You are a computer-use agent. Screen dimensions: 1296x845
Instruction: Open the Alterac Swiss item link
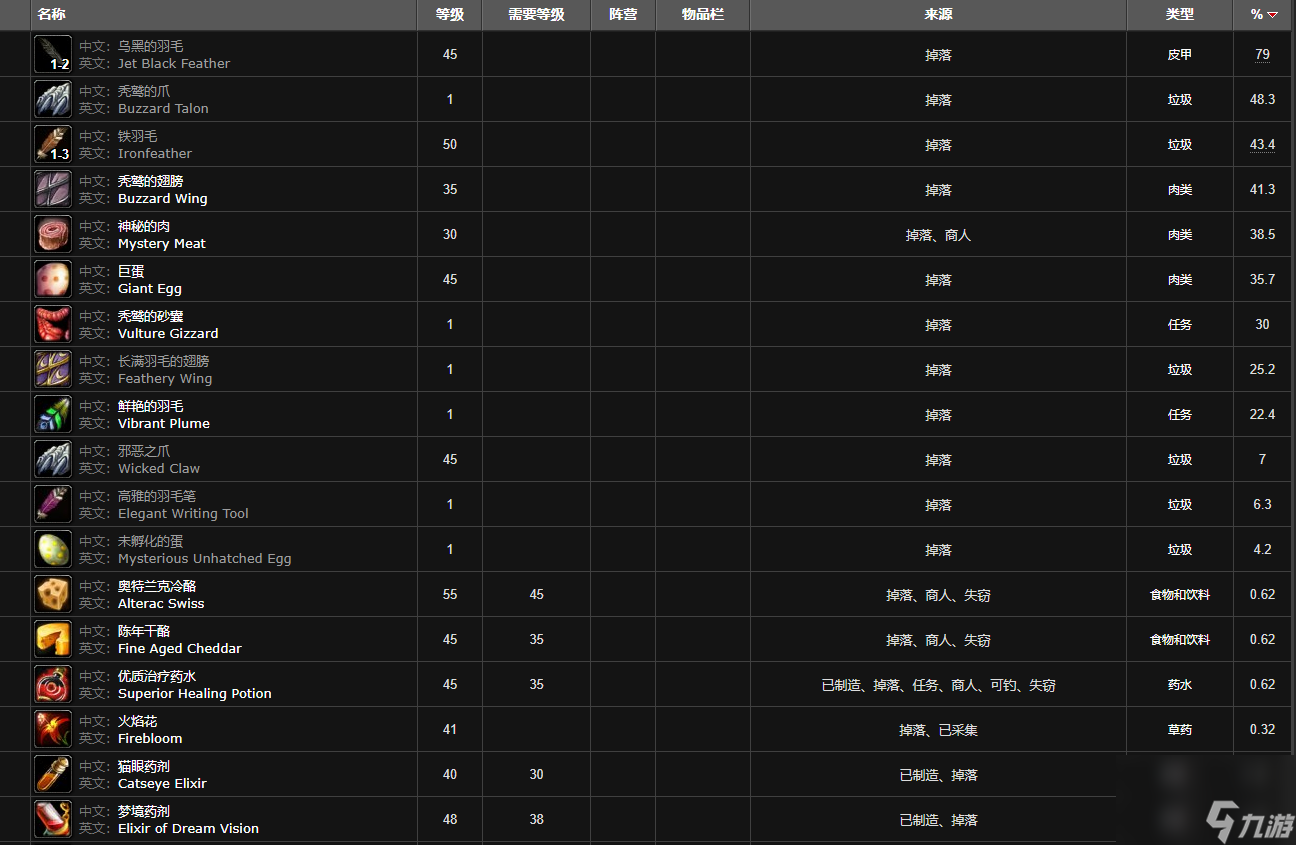161,603
